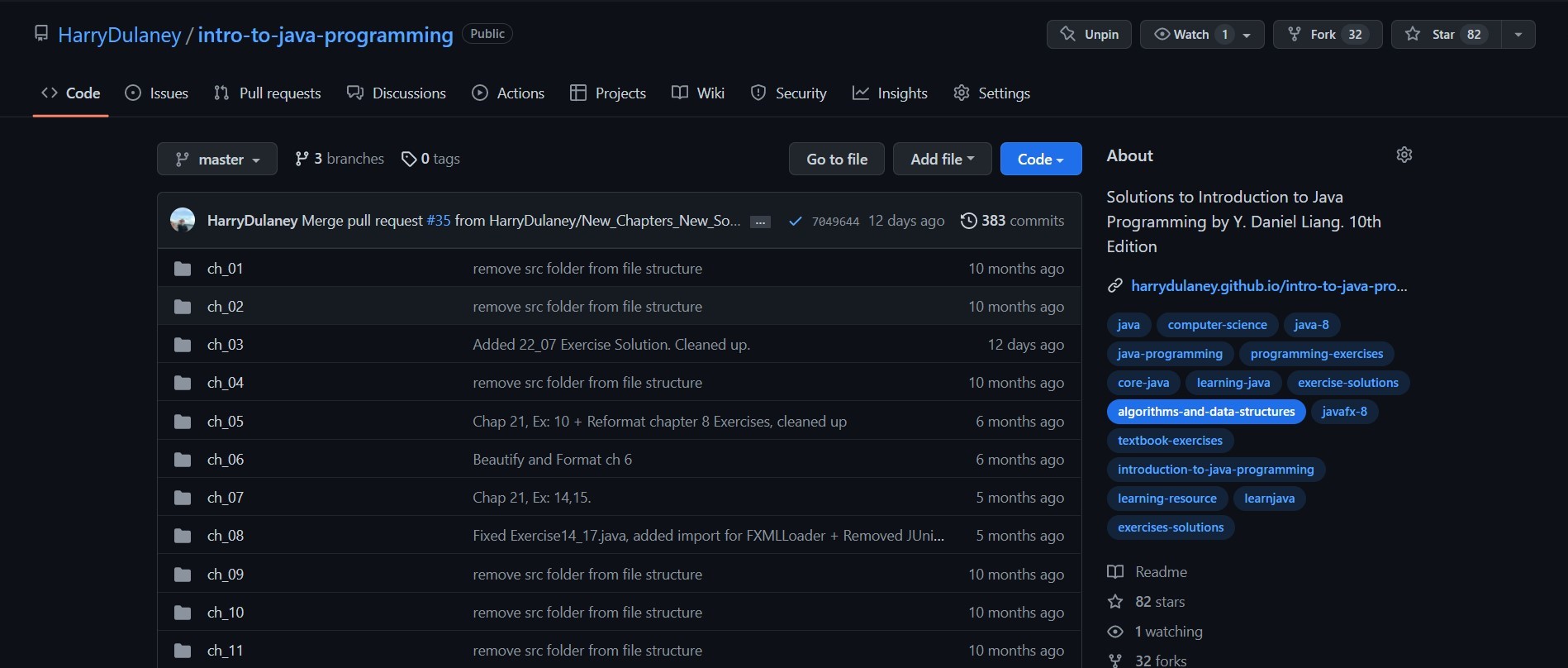Unpin this repository

(x=1089, y=34)
